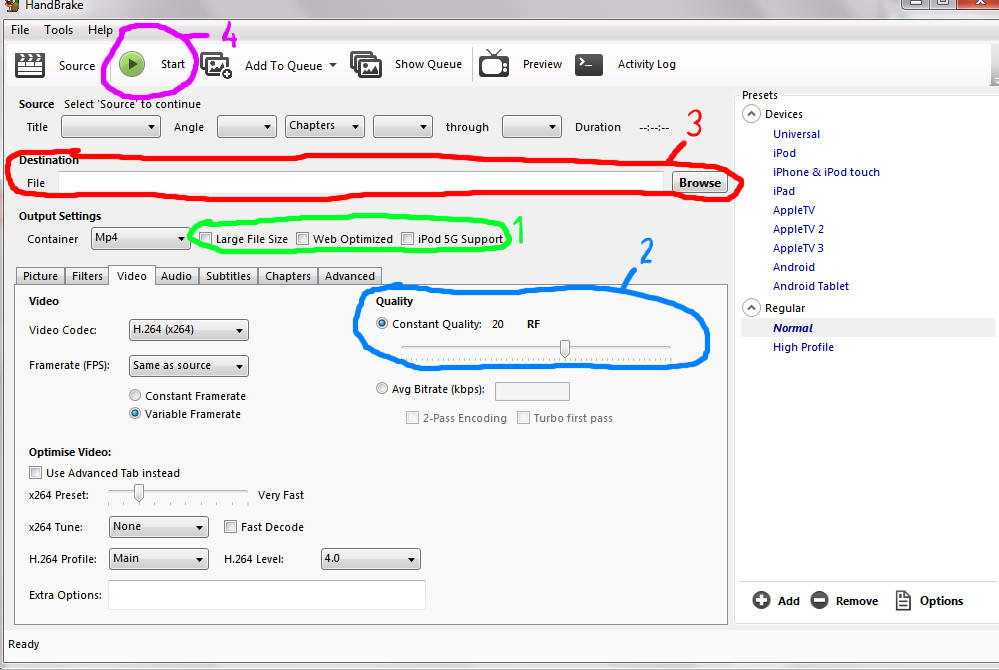Open the Add To Queue dropdown arrow
Image resolution: width=999 pixels, height=670 pixels.
tap(333, 65)
